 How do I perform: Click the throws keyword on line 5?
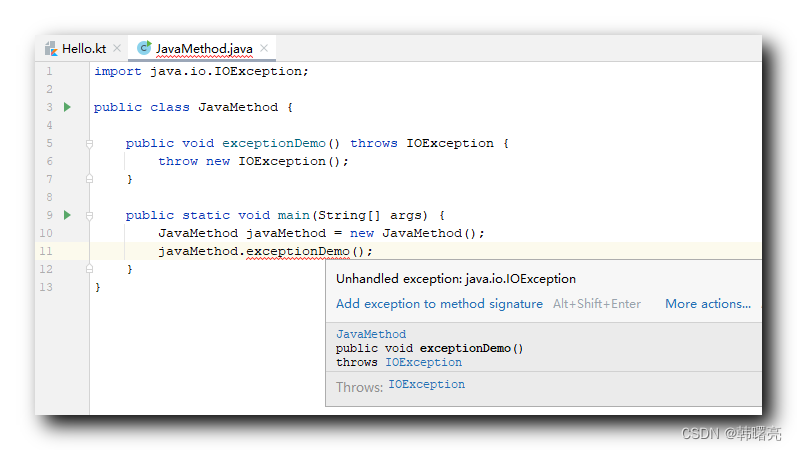coord(374,143)
